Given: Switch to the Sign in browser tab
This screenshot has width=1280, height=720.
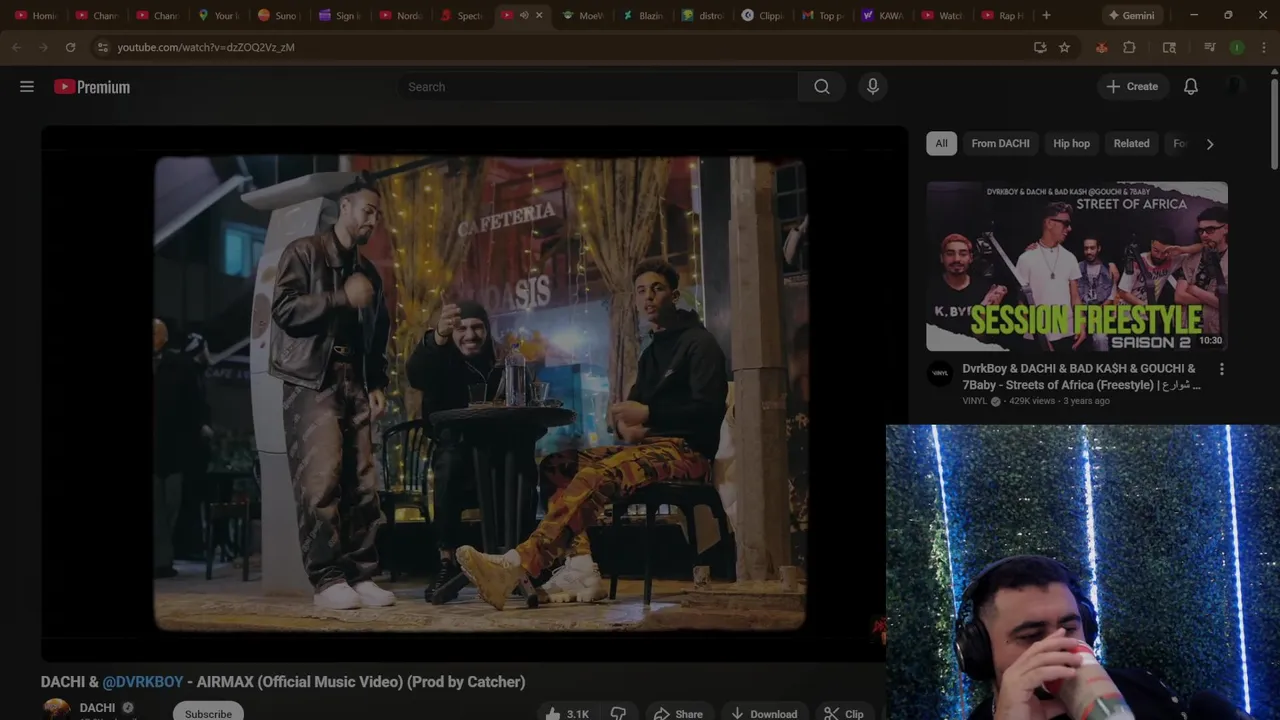Looking at the screenshot, I should (x=338, y=15).
